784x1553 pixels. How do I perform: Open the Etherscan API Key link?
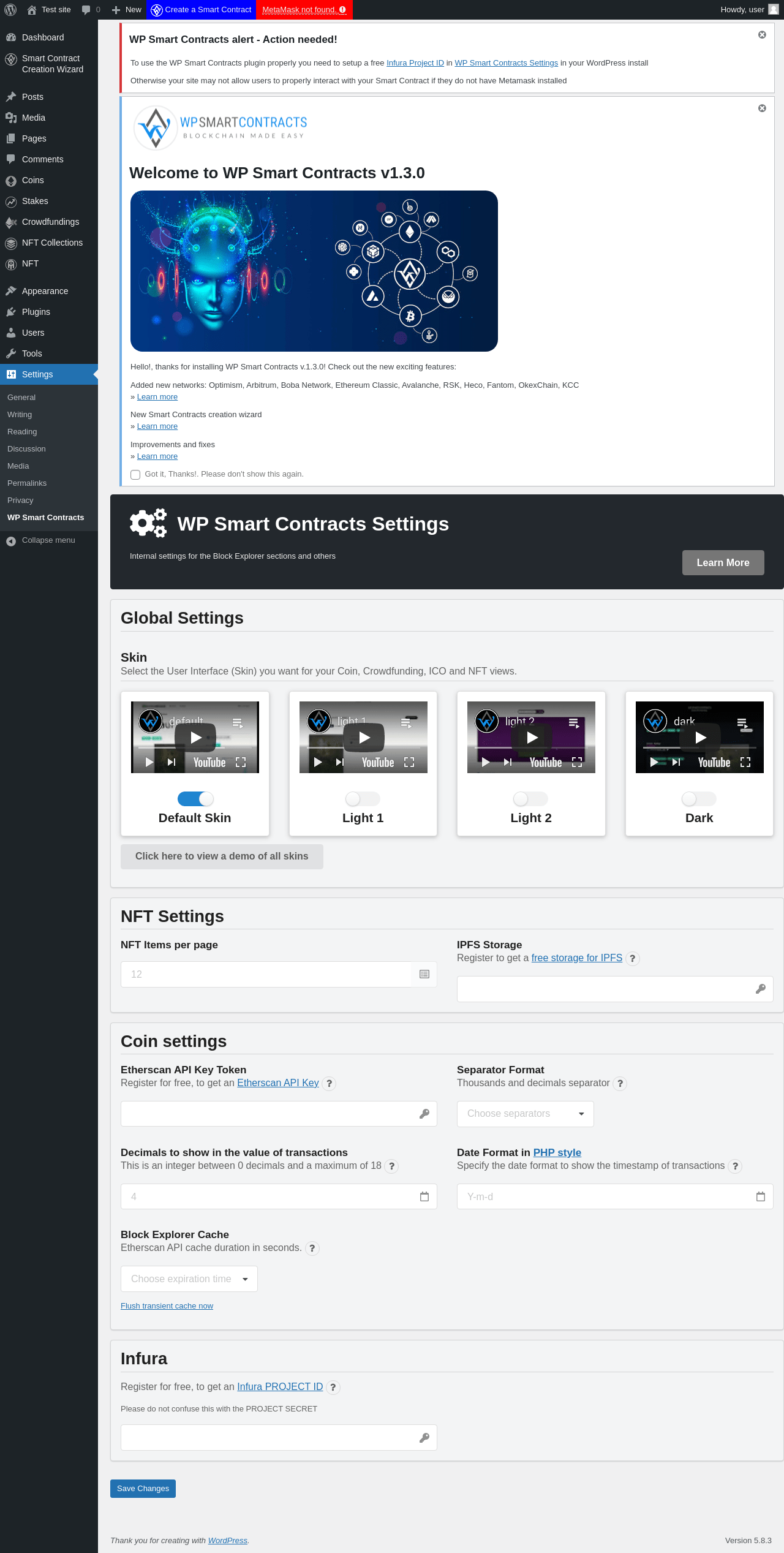[x=278, y=1083]
